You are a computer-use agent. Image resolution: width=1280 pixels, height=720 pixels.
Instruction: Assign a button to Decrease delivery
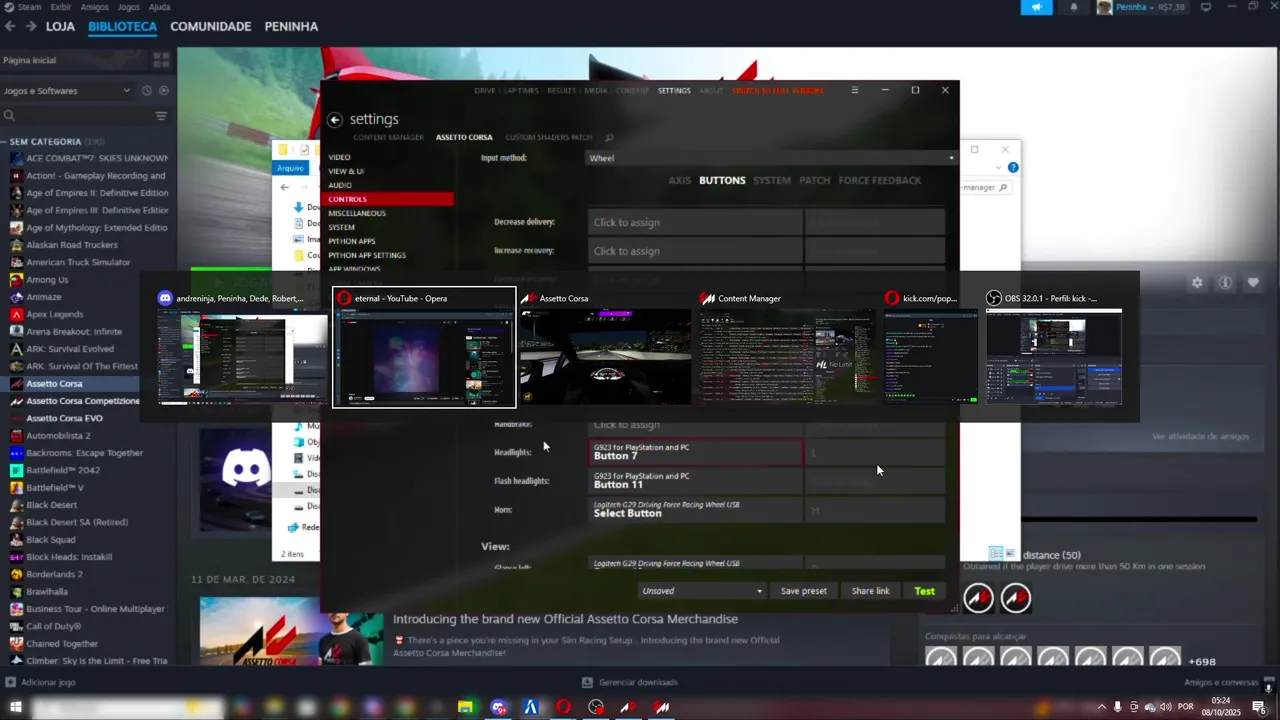[695, 222]
